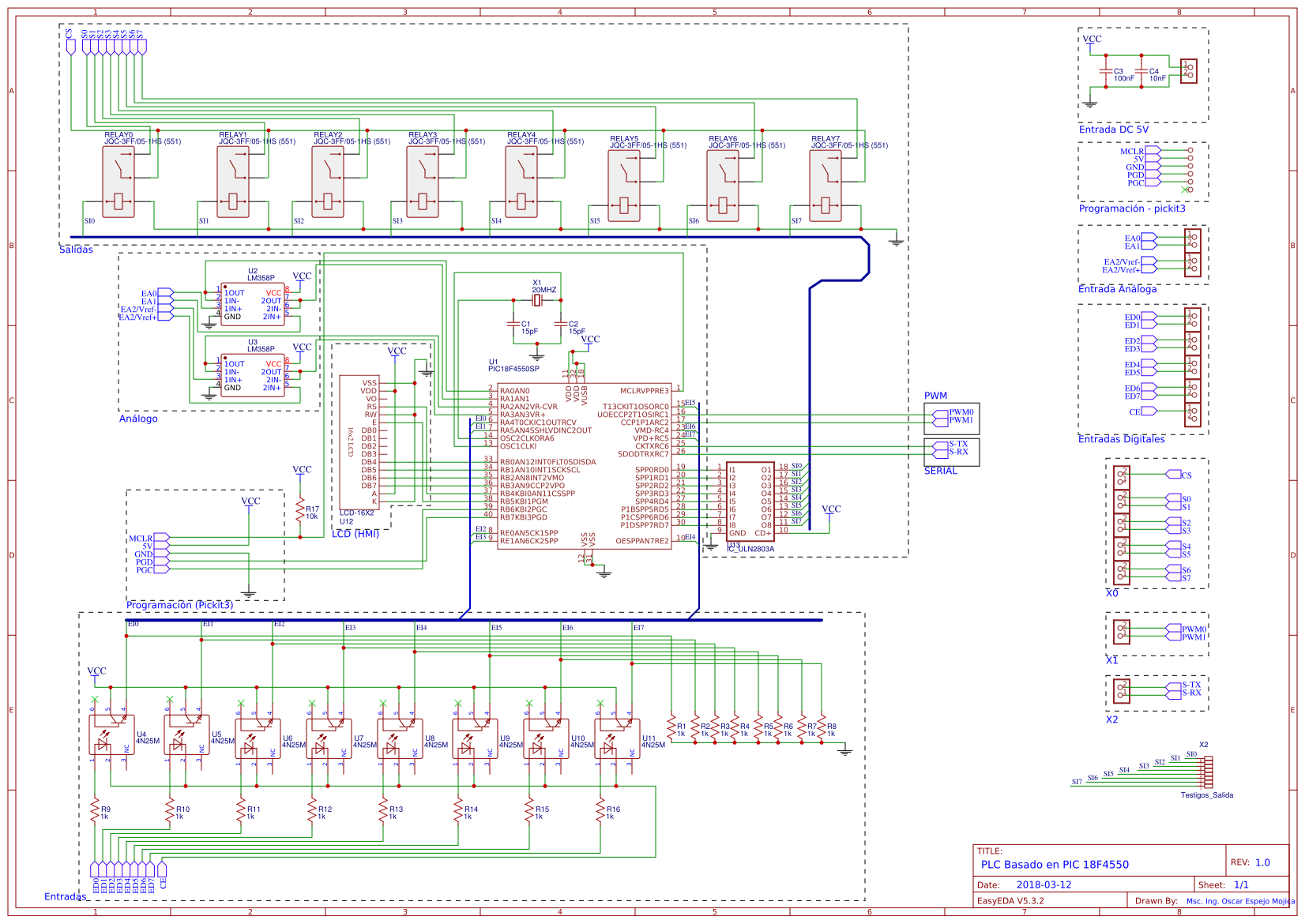Select the U2 LM358P op-amp chip
The width and height of the screenshot is (1305, 924).
tap(253, 305)
